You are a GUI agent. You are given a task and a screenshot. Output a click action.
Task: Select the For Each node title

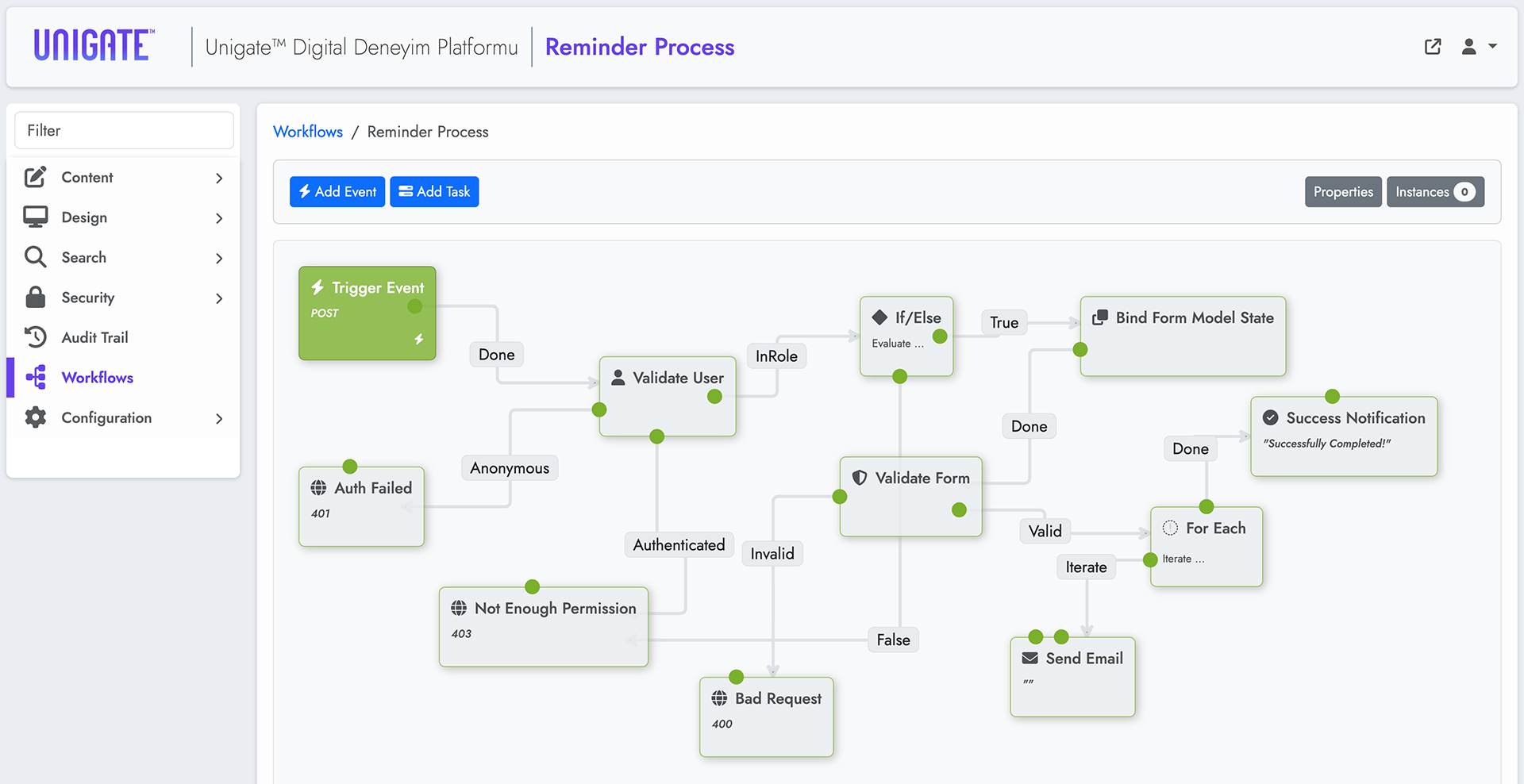[1216, 528]
